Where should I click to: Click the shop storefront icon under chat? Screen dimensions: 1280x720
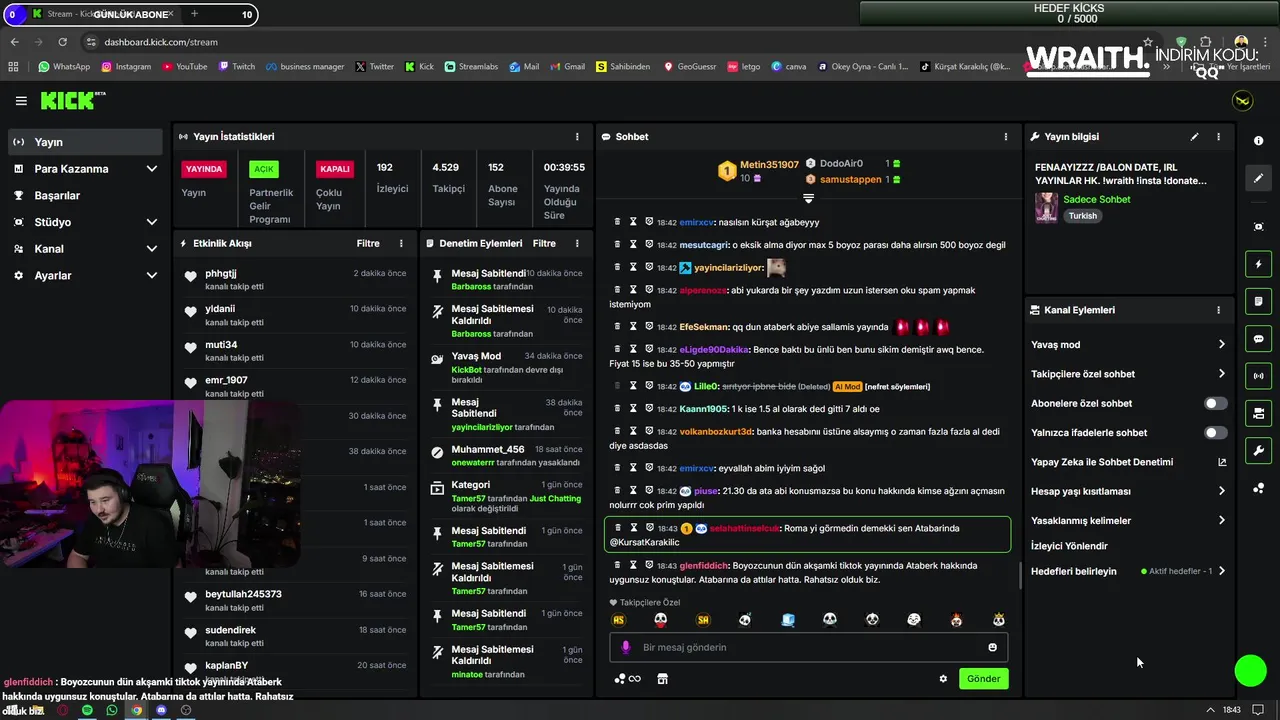click(x=662, y=679)
